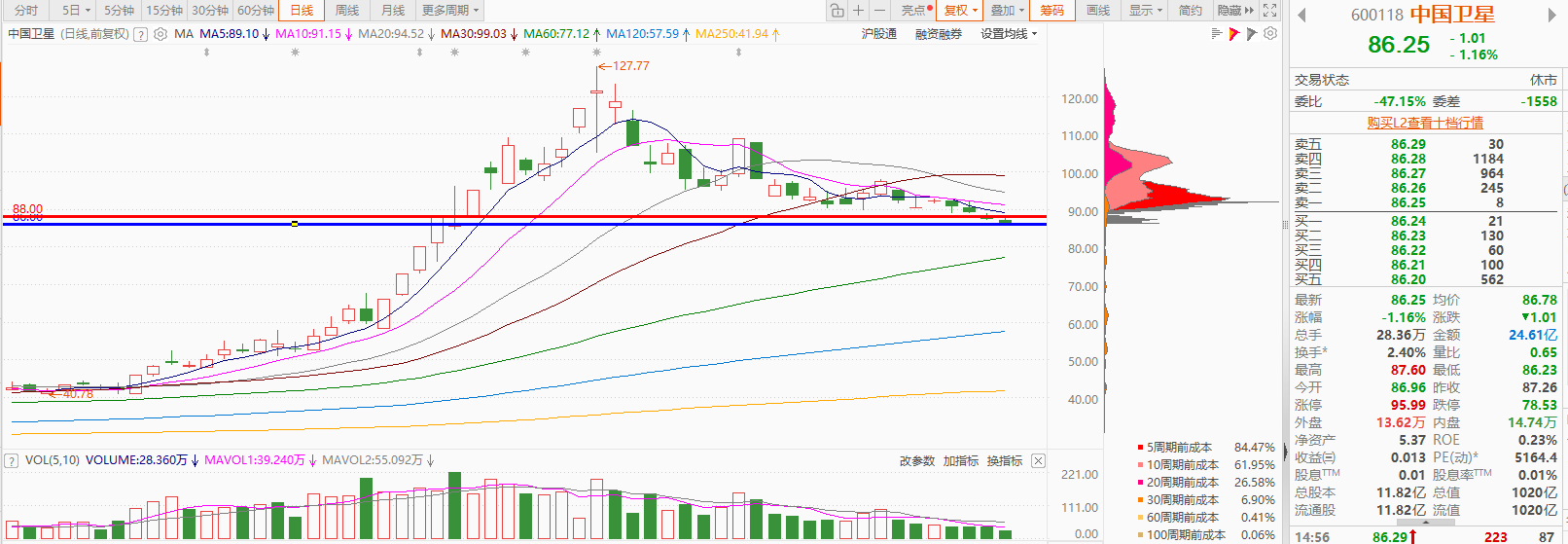
Task: Open chart settings gear at top right
Action: point(1269,33)
